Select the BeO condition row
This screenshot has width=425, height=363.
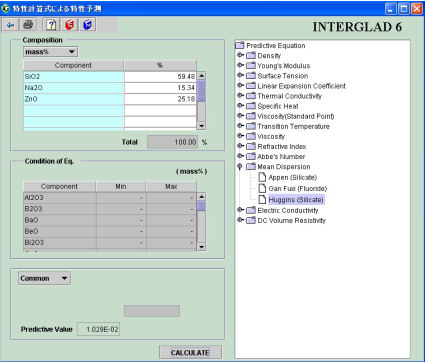pos(110,231)
